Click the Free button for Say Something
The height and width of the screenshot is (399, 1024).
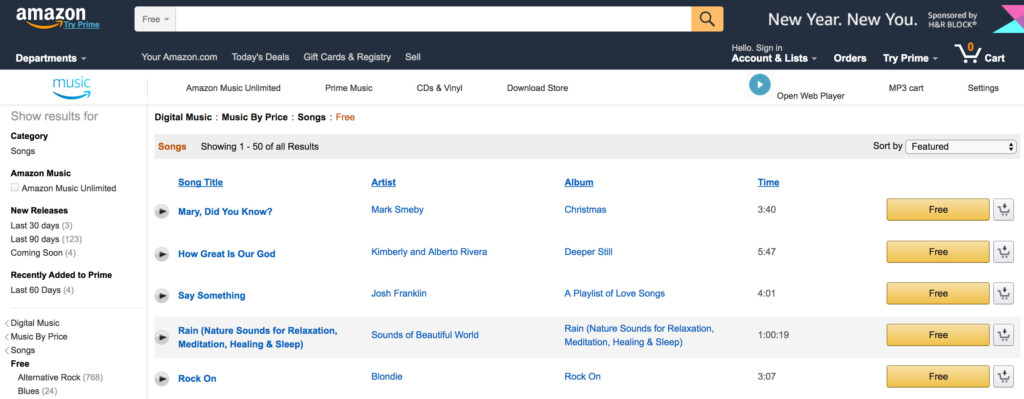(x=938, y=294)
